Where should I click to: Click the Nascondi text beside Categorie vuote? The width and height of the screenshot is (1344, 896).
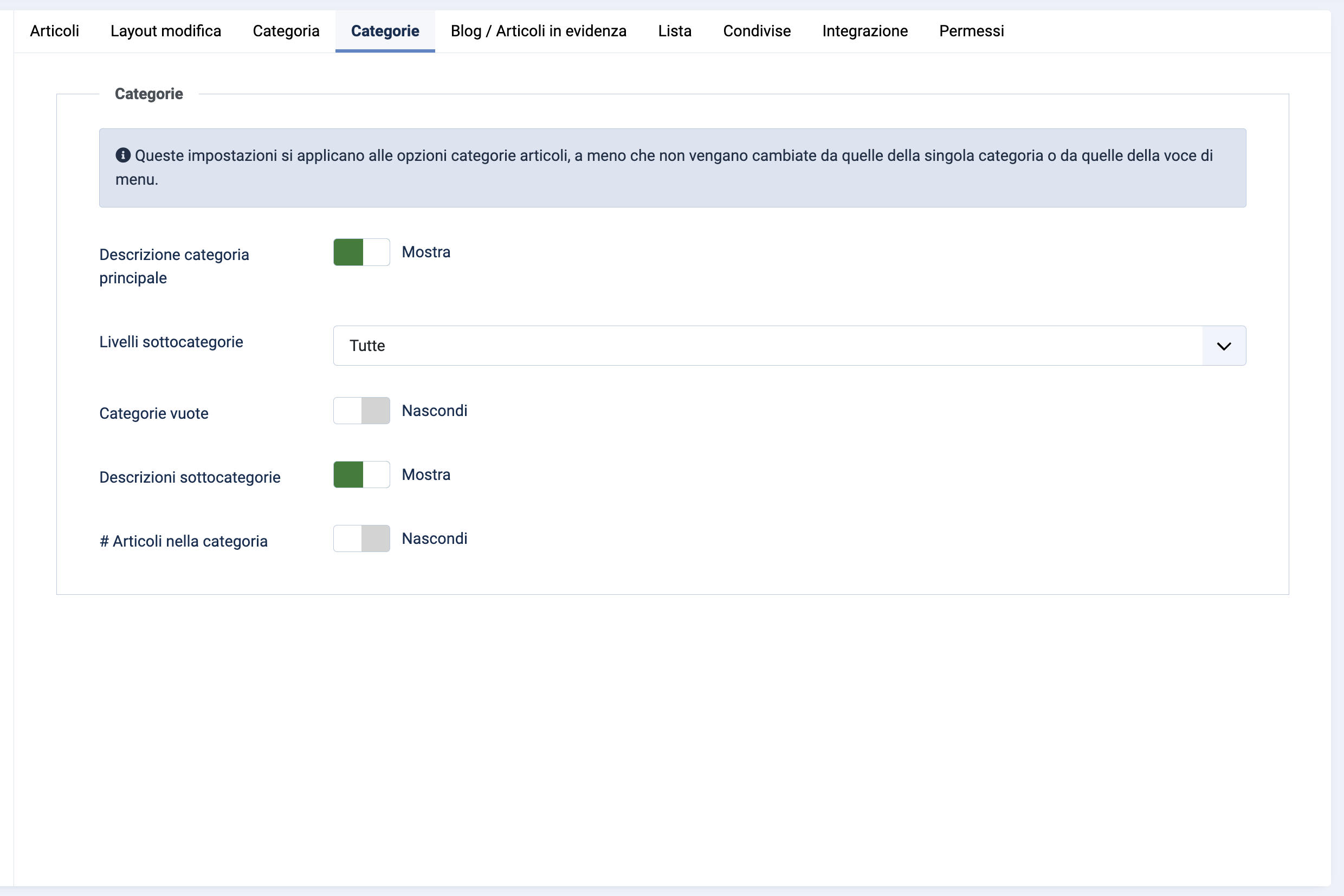point(435,411)
